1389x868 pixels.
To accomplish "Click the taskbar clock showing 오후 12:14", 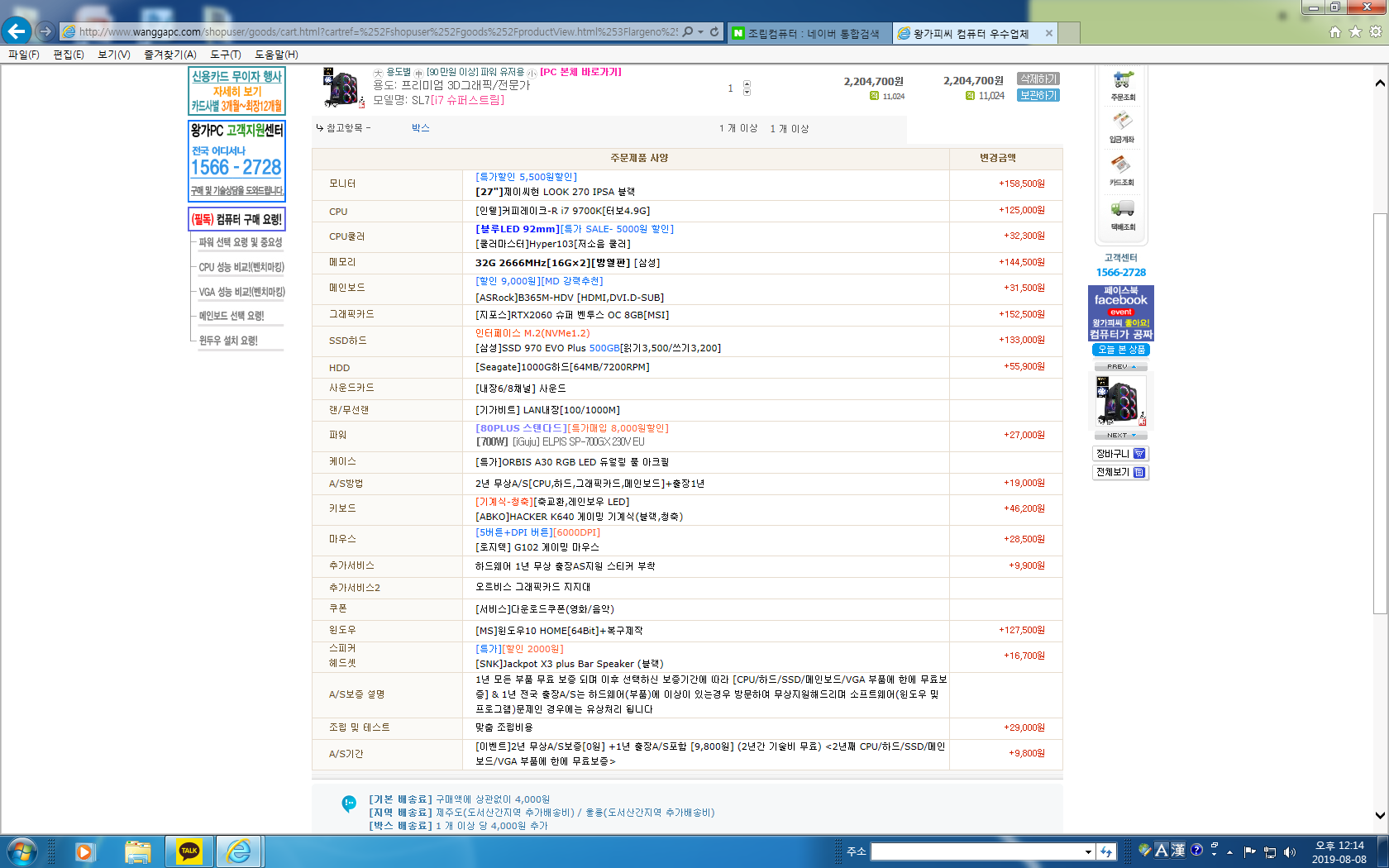I will pyautogui.click(x=1339, y=852).
